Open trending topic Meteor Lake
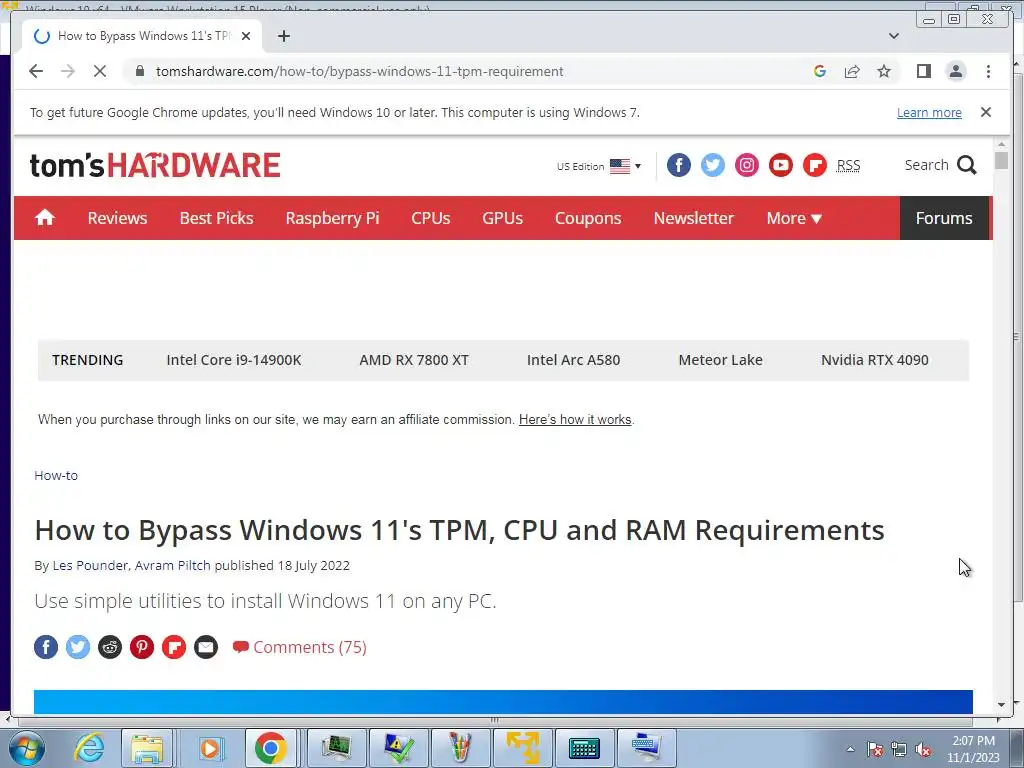This screenshot has width=1024, height=768. point(720,360)
